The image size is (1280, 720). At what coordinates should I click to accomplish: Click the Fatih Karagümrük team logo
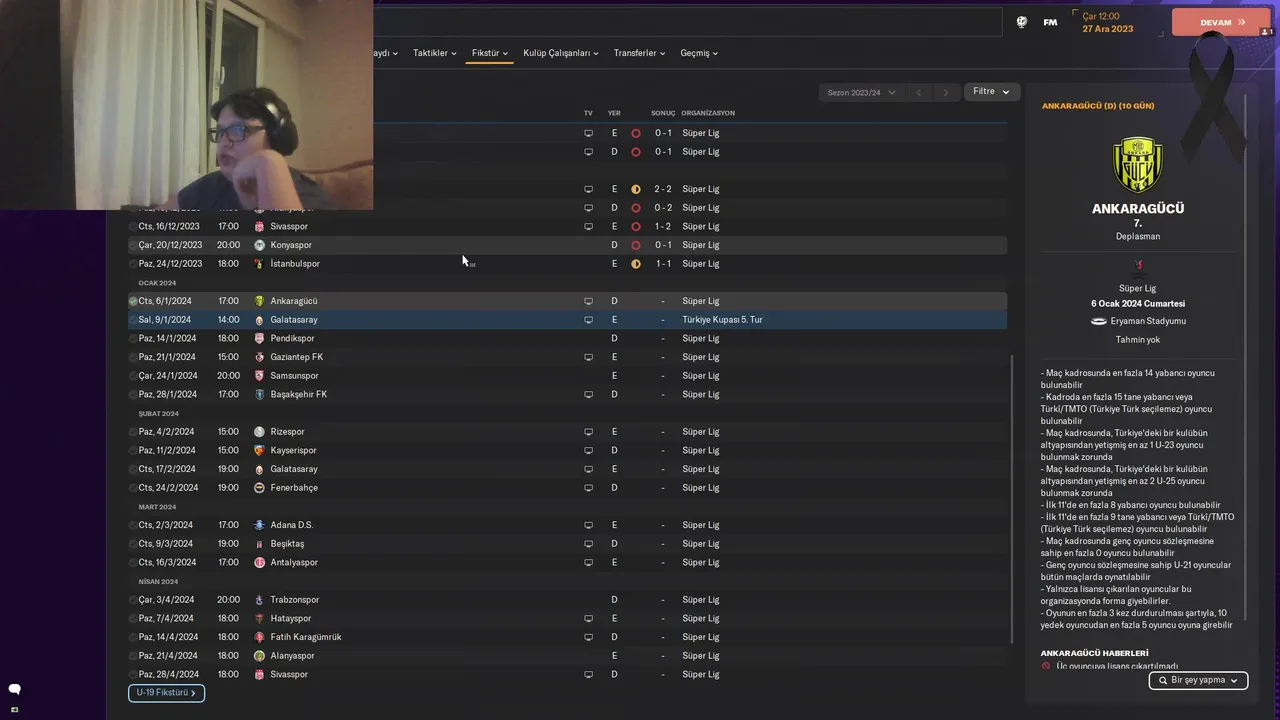[x=259, y=637]
